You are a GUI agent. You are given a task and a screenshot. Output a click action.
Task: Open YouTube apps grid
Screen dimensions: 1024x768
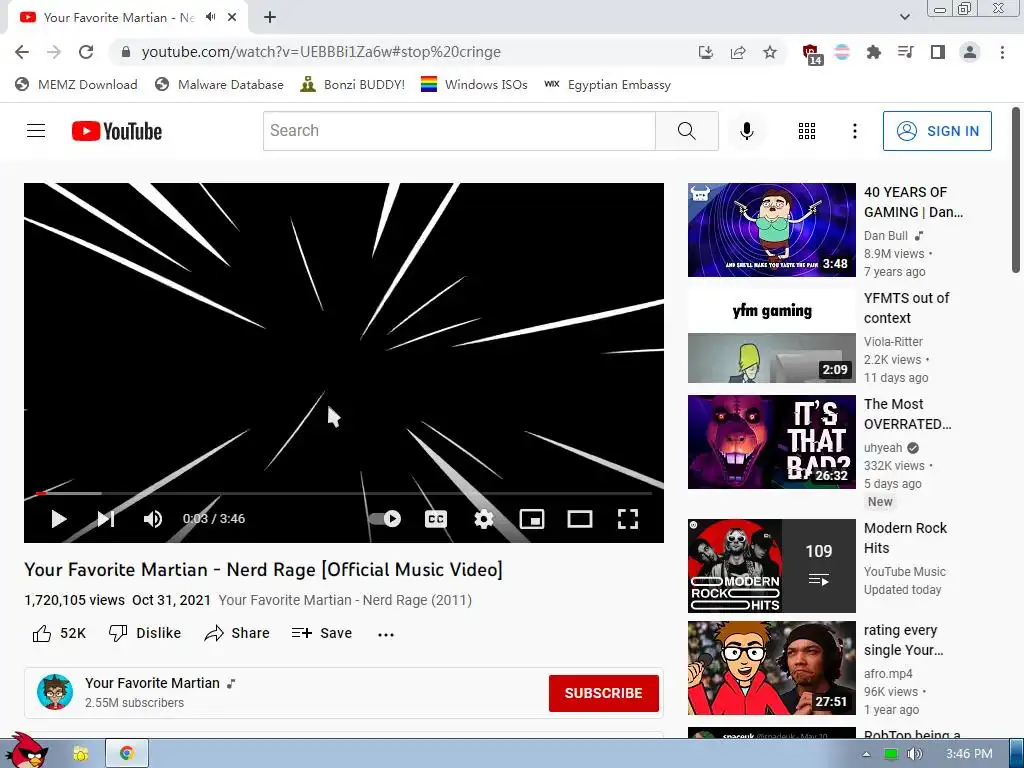pyautogui.click(x=807, y=131)
